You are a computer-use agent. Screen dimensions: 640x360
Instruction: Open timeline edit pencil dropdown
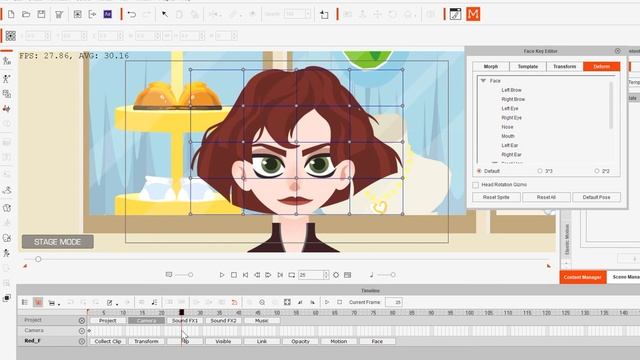point(117,304)
